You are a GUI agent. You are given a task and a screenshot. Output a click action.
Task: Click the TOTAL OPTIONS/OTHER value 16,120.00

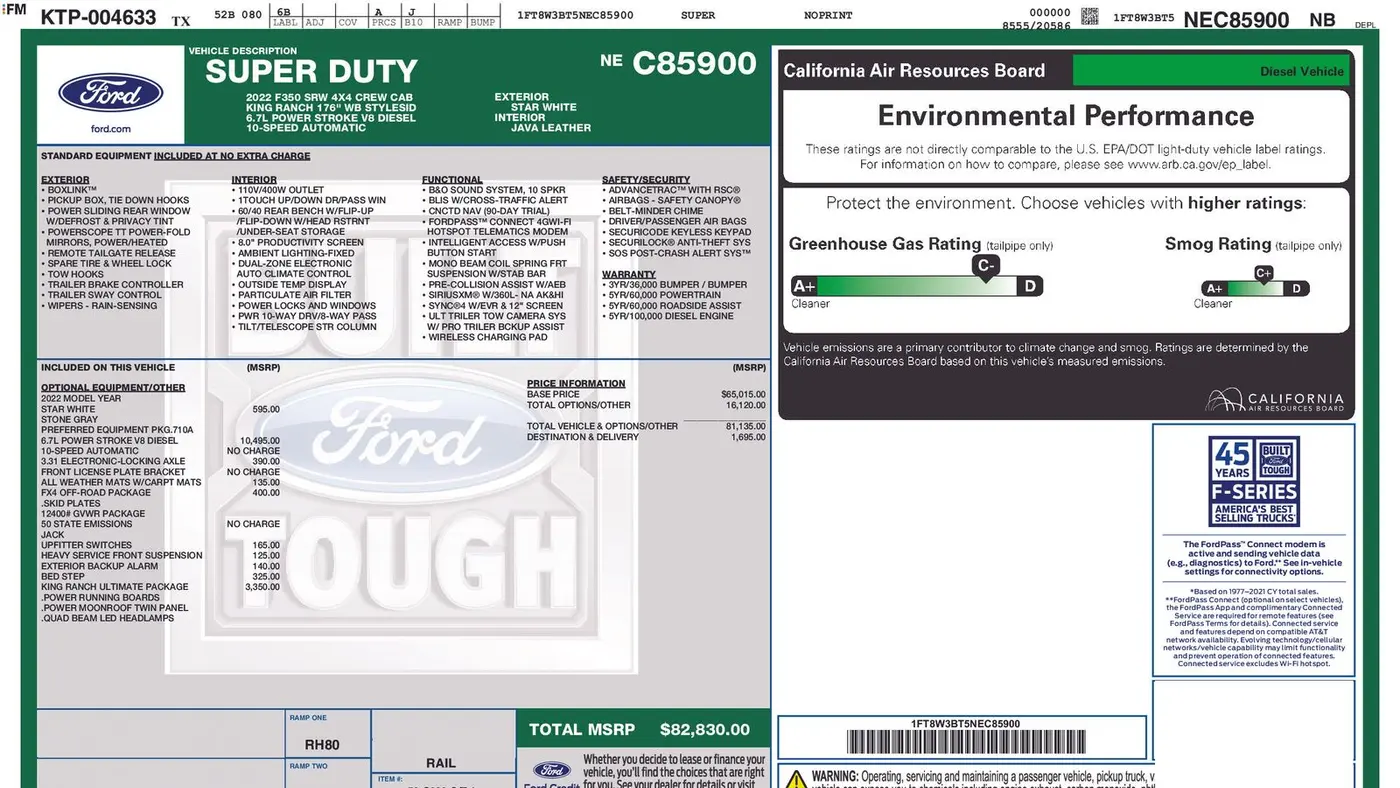point(746,405)
